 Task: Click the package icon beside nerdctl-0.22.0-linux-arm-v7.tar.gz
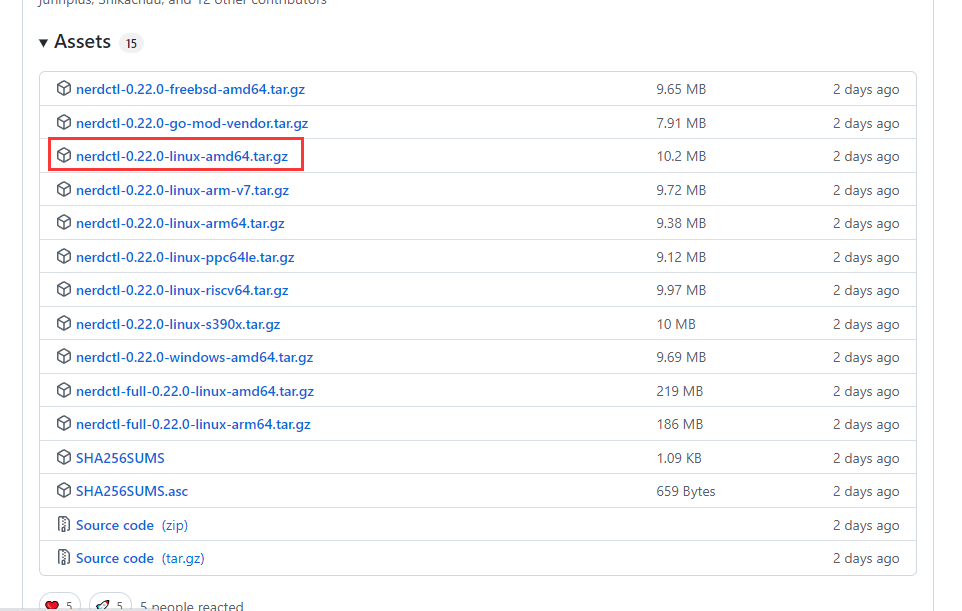click(64, 189)
